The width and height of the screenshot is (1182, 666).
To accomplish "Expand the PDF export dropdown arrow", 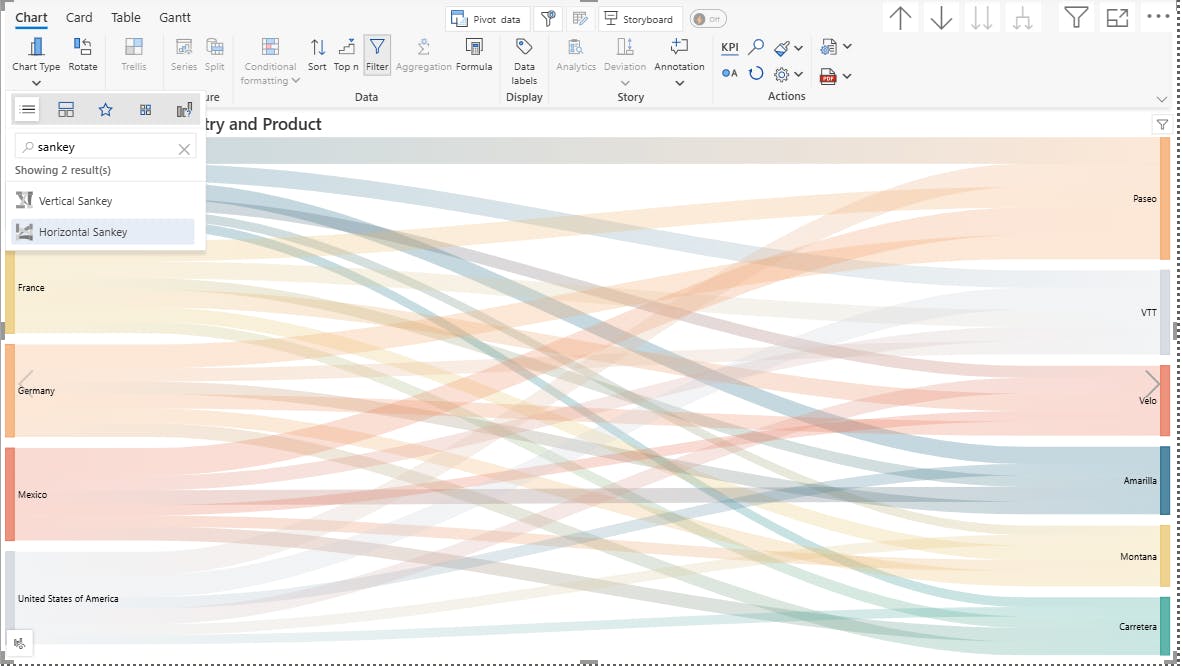I will point(847,75).
